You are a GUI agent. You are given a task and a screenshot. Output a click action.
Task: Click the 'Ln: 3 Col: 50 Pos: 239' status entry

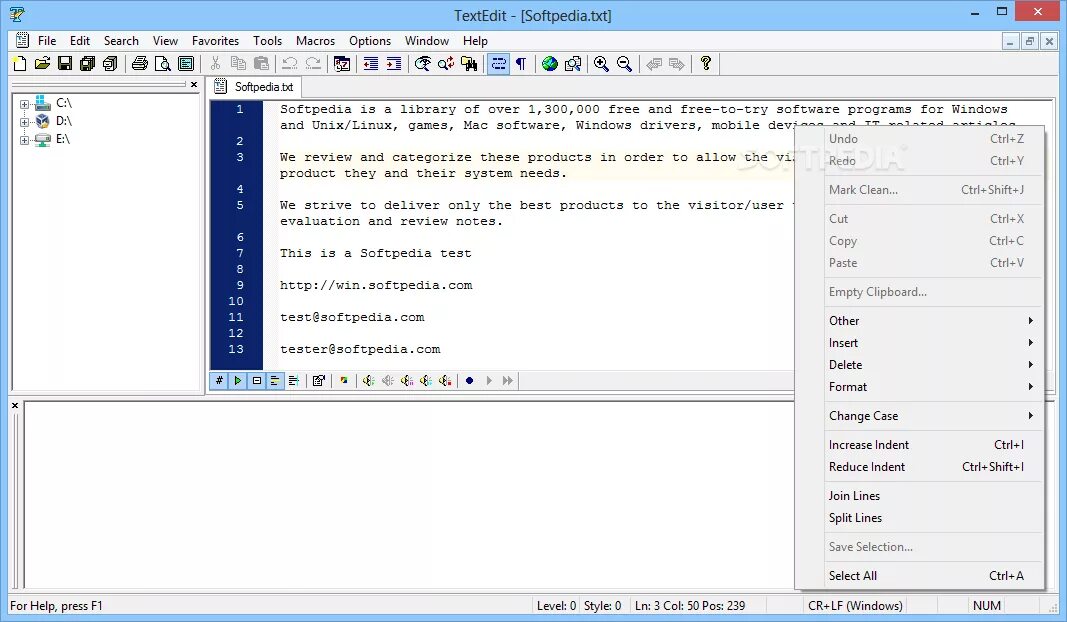689,606
